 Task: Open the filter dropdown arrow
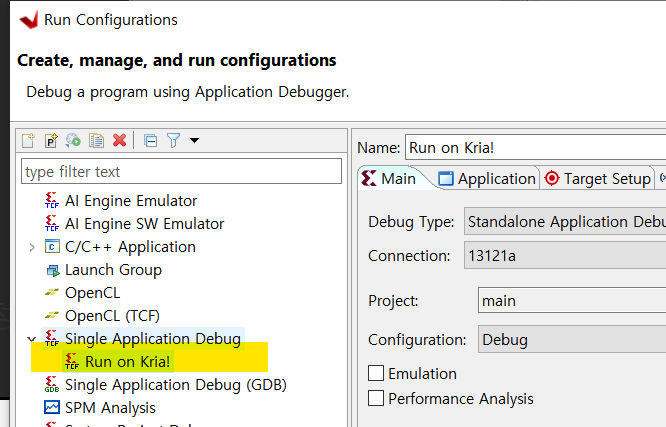(195, 140)
